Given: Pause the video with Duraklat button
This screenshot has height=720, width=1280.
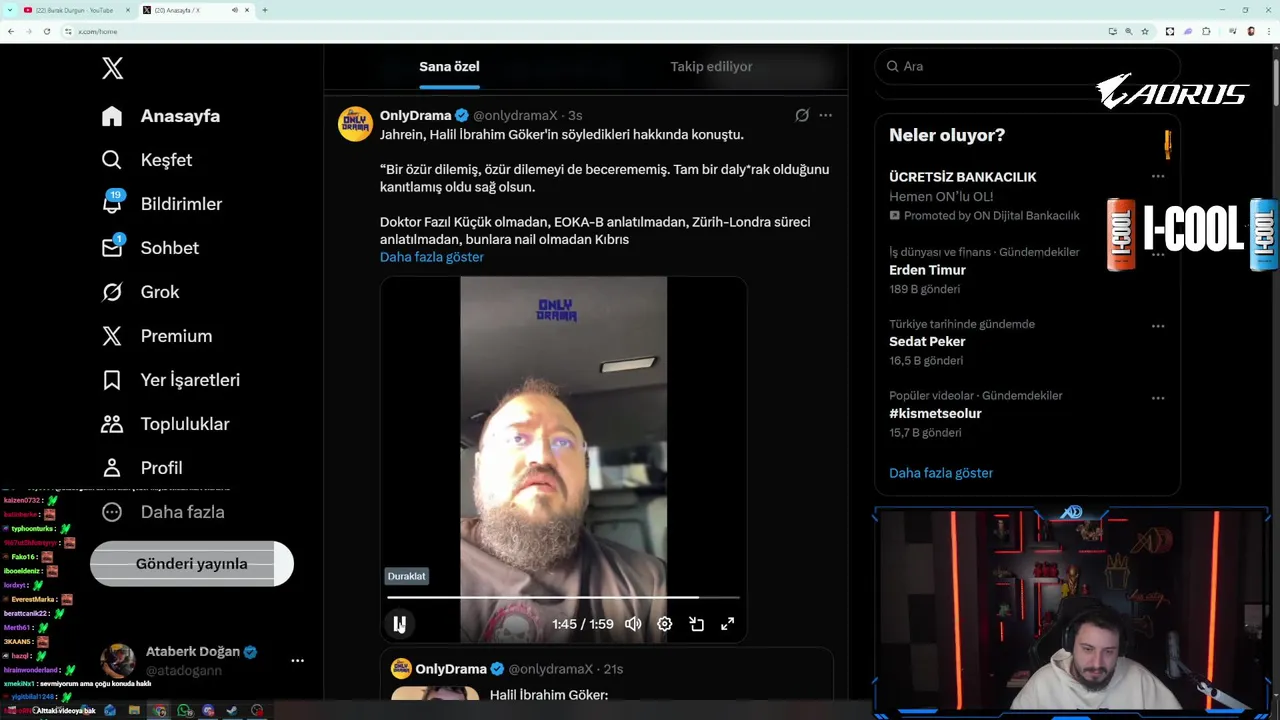Looking at the screenshot, I should click(399, 624).
